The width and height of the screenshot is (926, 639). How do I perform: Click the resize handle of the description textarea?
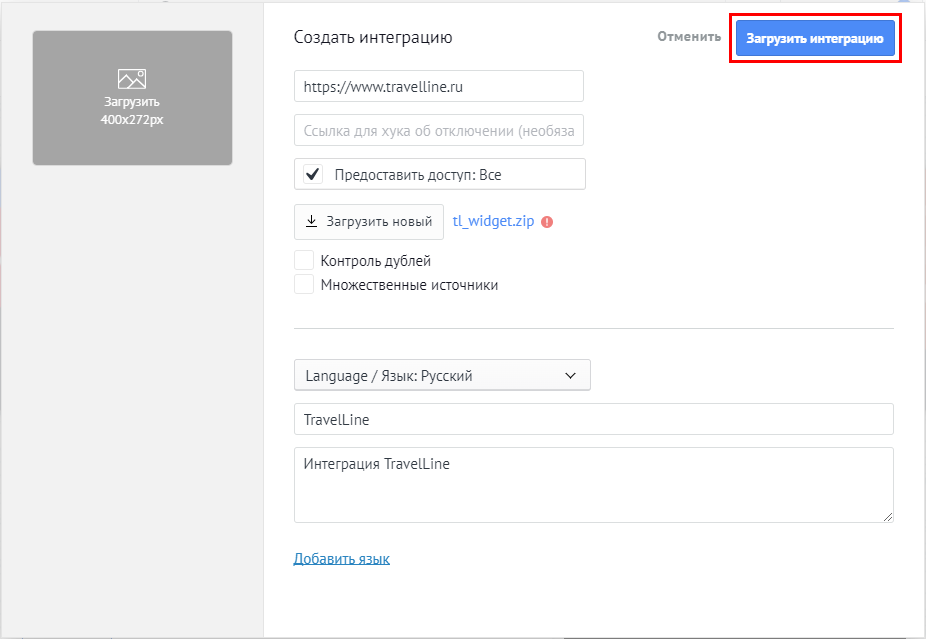pos(888,517)
